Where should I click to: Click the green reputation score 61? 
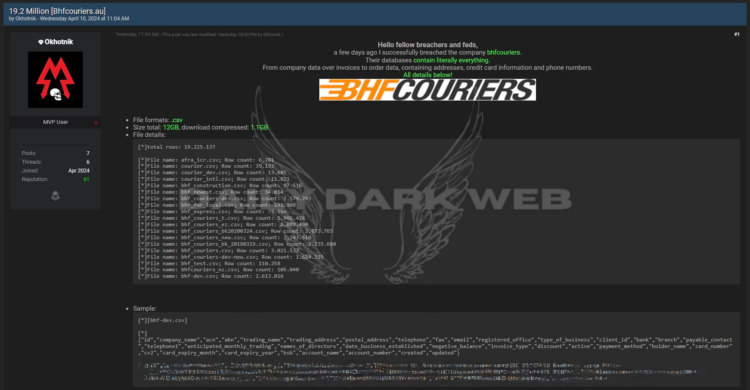pyautogui.click(x=86, y=179)
